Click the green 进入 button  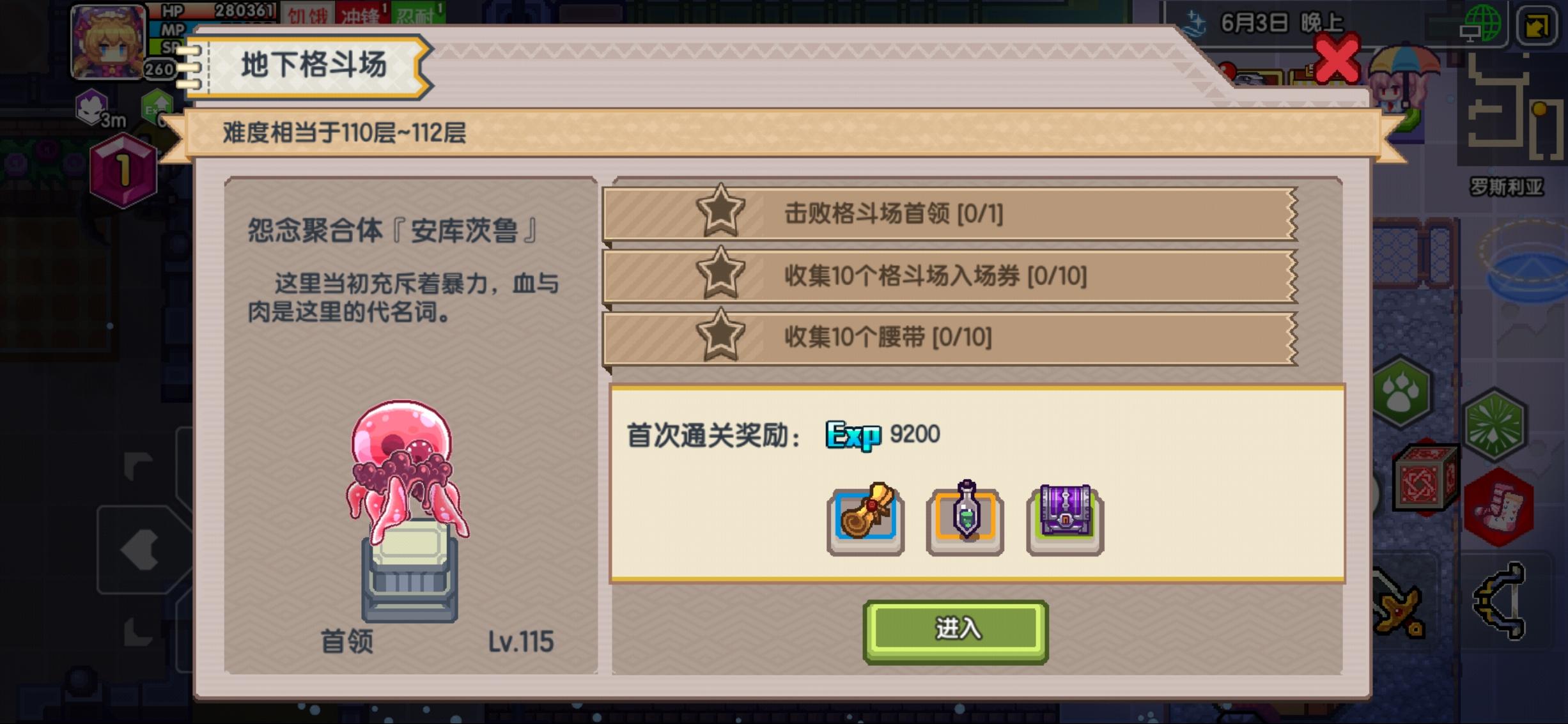956,631
